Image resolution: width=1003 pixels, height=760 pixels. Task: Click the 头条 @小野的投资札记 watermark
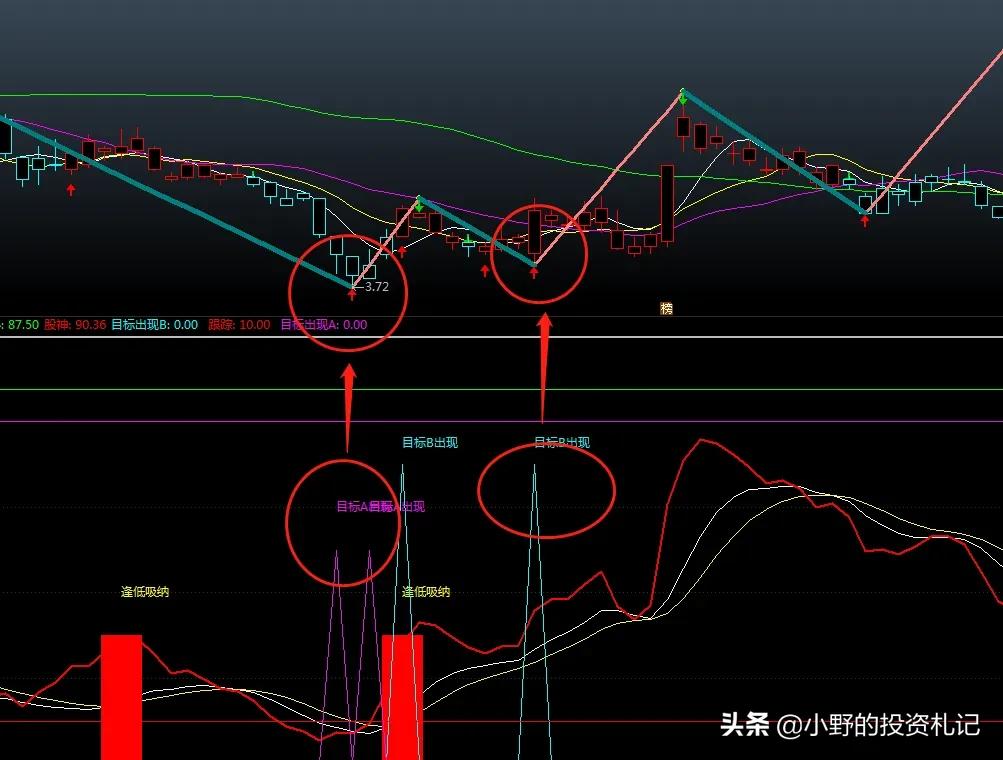click(x=849, y=725)
